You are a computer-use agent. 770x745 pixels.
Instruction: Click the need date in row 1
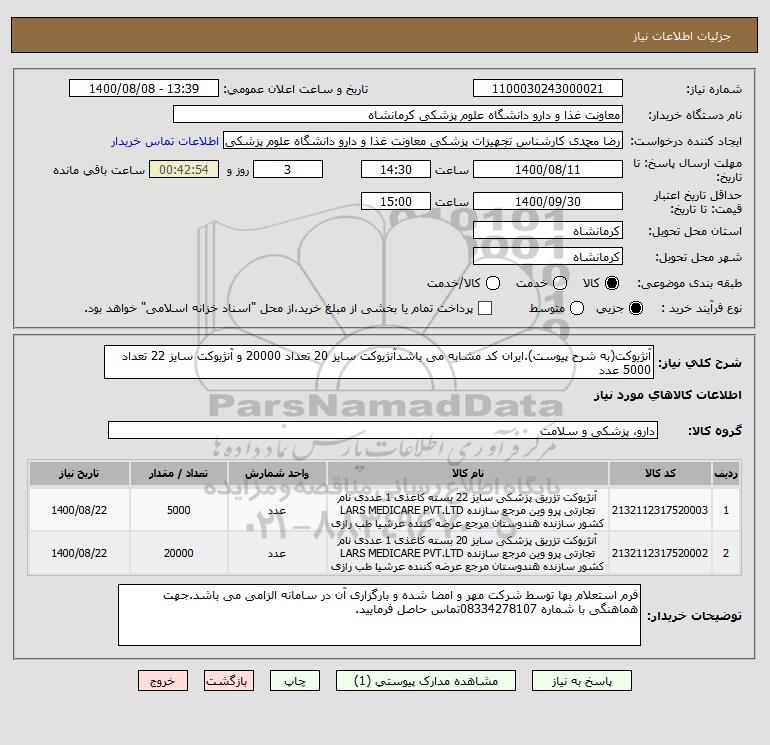(79, 510)
